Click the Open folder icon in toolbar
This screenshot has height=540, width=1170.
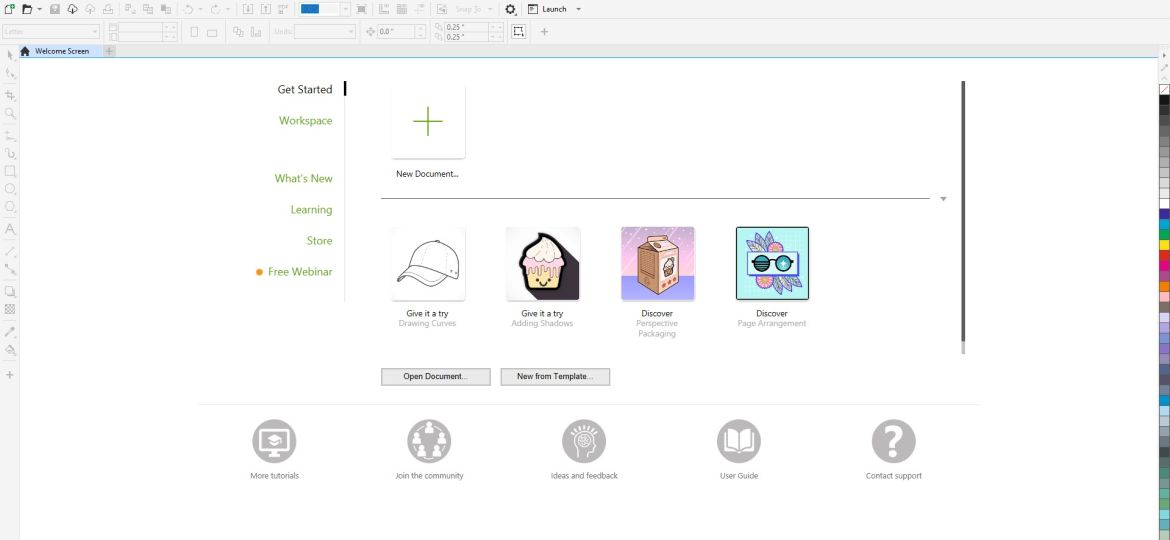[x=27, y=9]
